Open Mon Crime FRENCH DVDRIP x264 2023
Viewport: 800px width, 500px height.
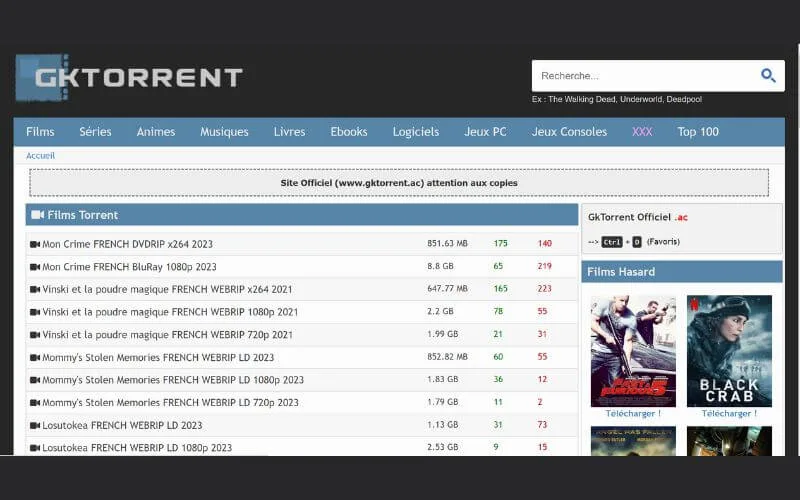128,244
